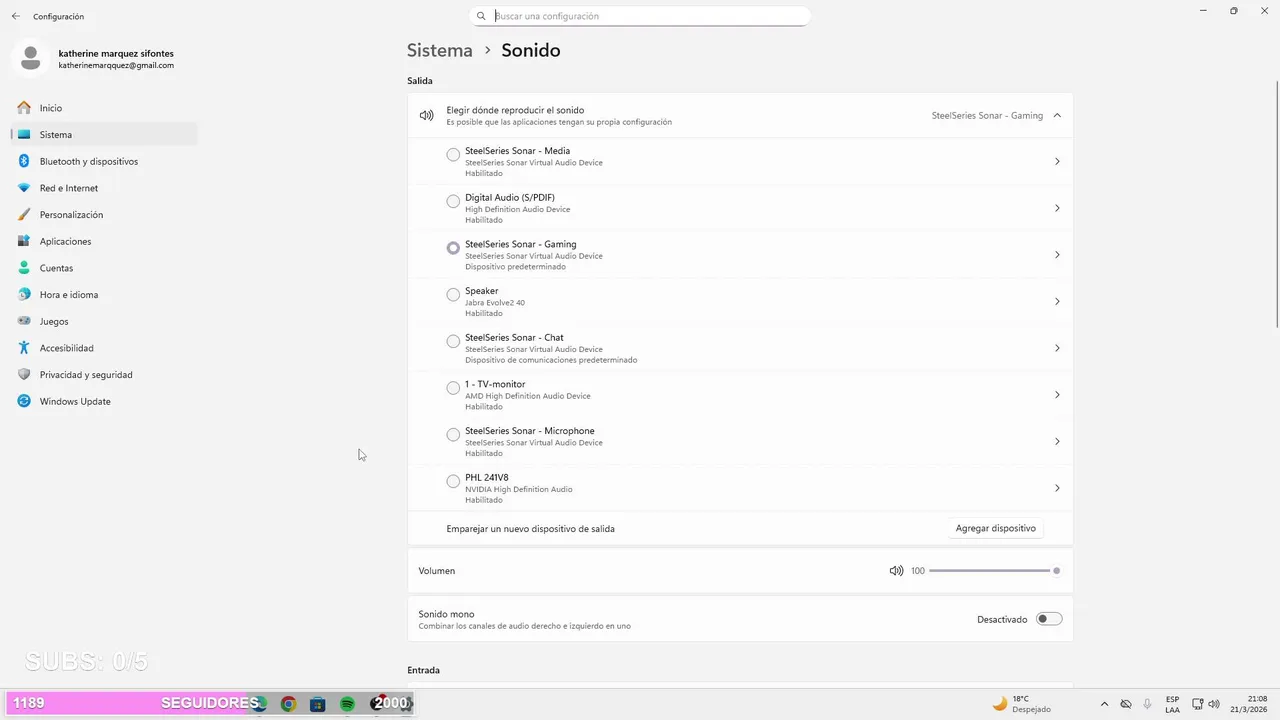Click the magnifier icon in the search box
The height and width of the screenshot is (720, 1280).
click(481, 16)
